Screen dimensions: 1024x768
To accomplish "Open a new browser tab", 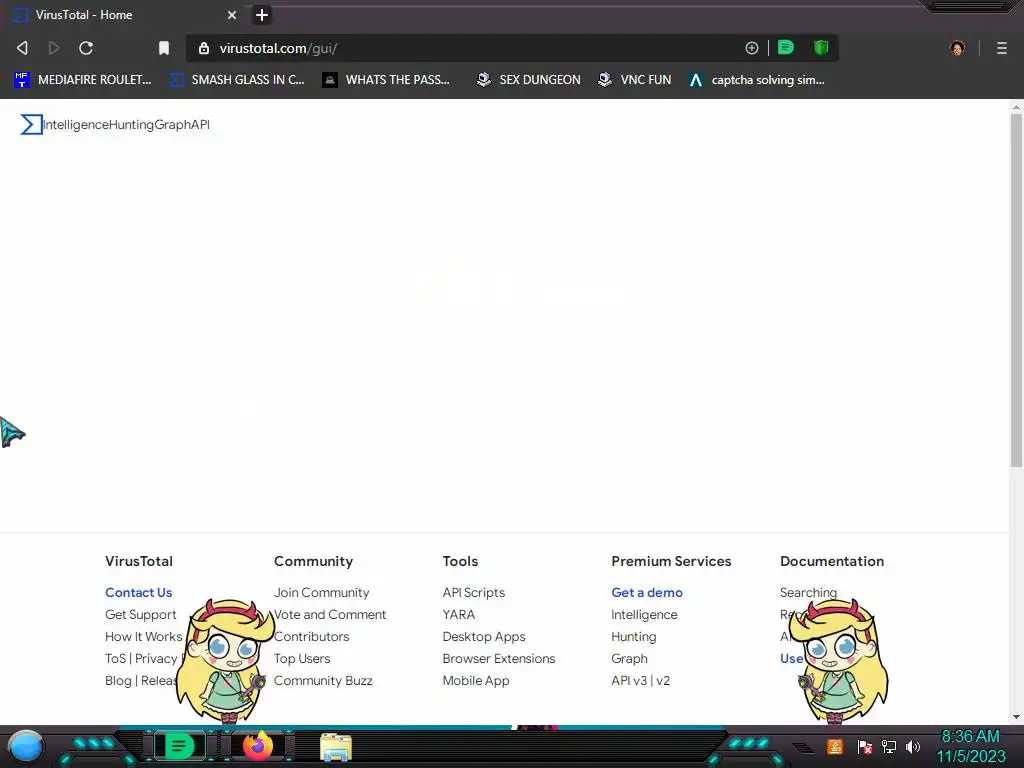I will pos(262,15).
